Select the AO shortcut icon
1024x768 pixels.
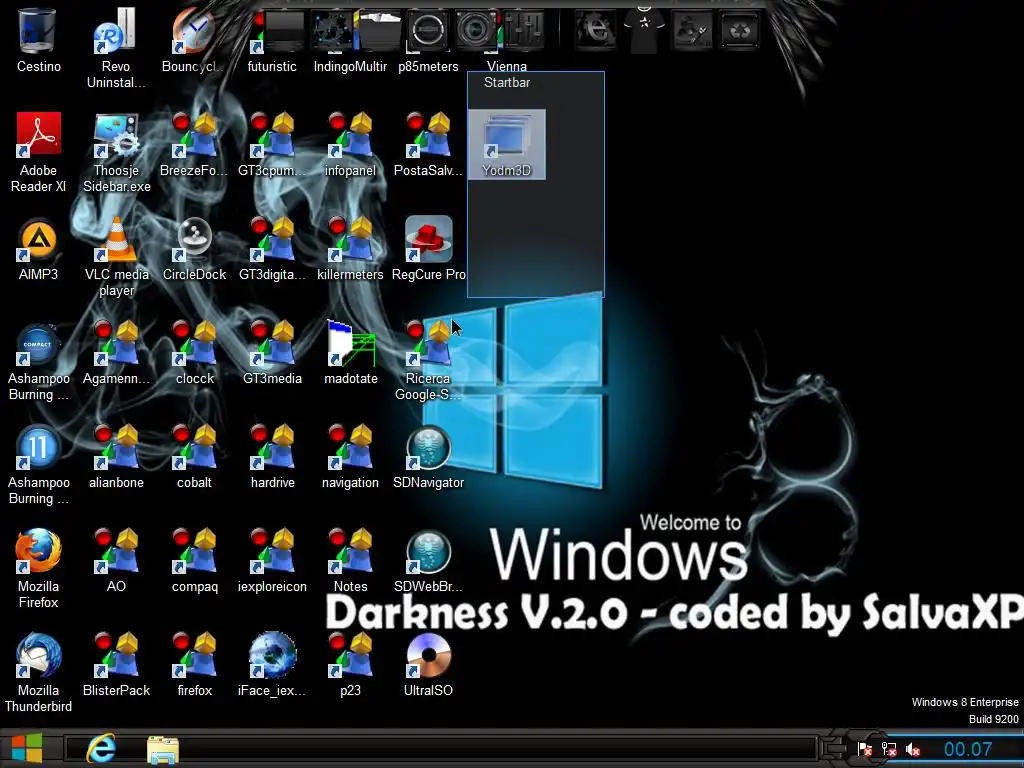pos(116,551)
